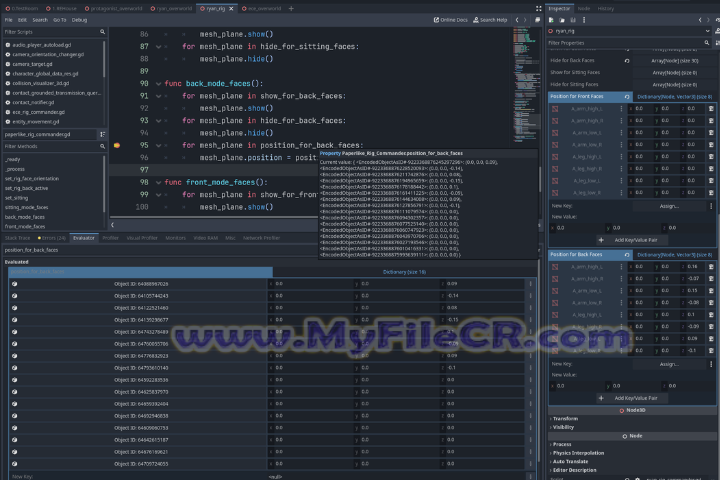Switch to the History tab

coord(605,8)
